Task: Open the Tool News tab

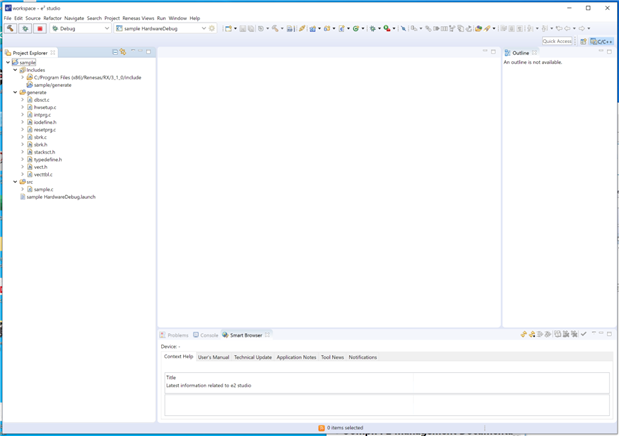Action: [x=332, y=357]
